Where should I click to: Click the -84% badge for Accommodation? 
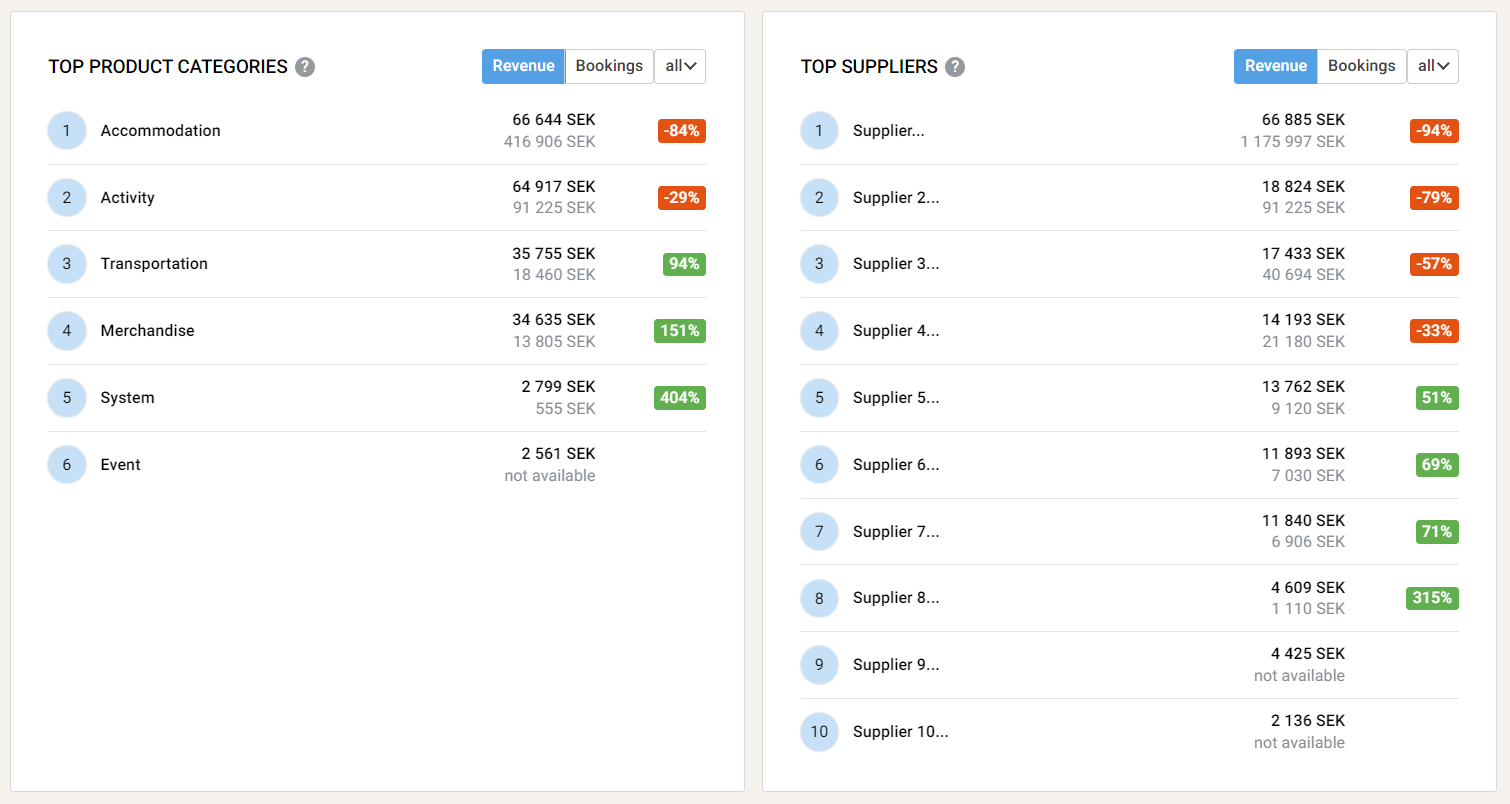682,131
